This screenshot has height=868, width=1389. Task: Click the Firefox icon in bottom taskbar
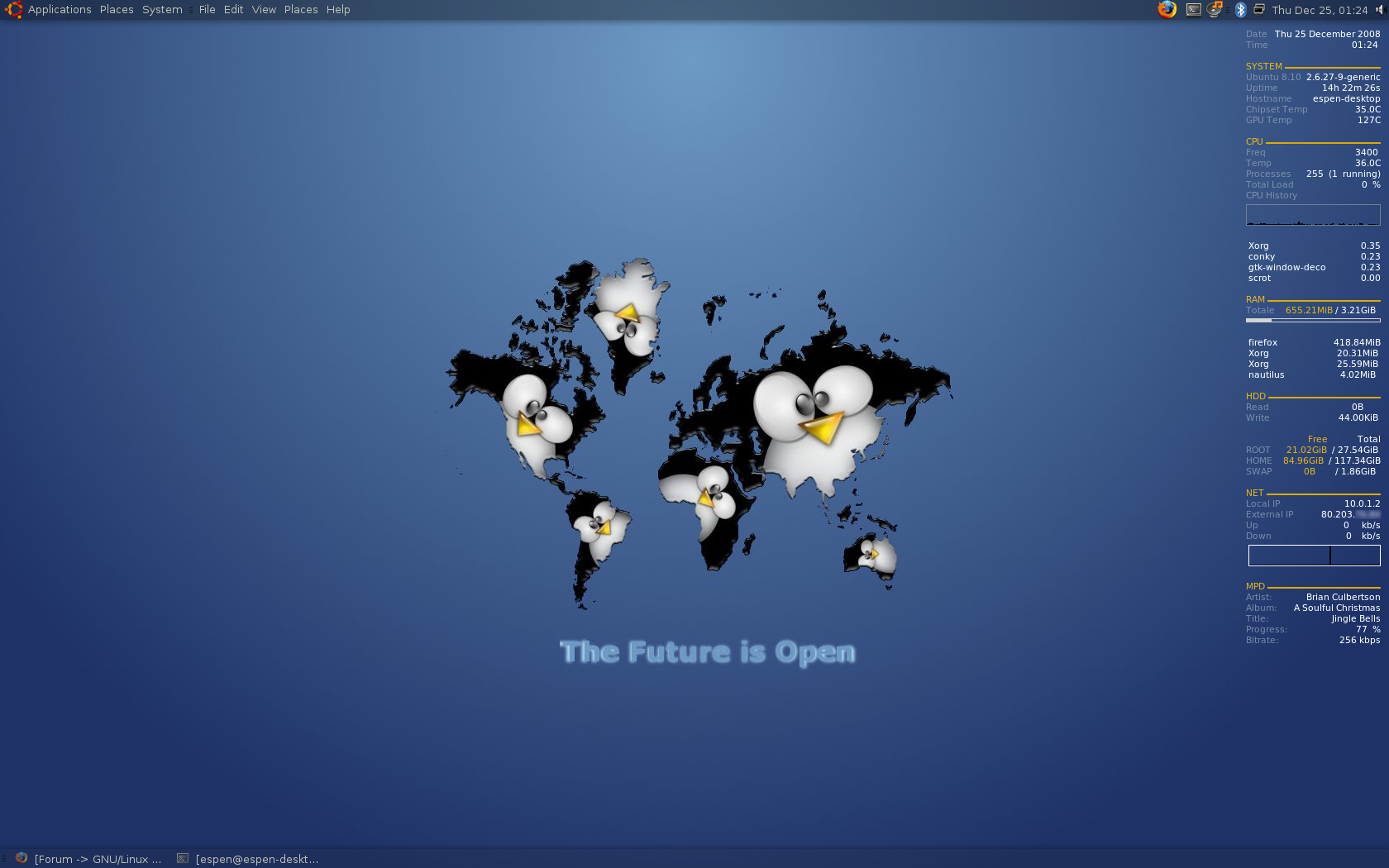(21, 858)
